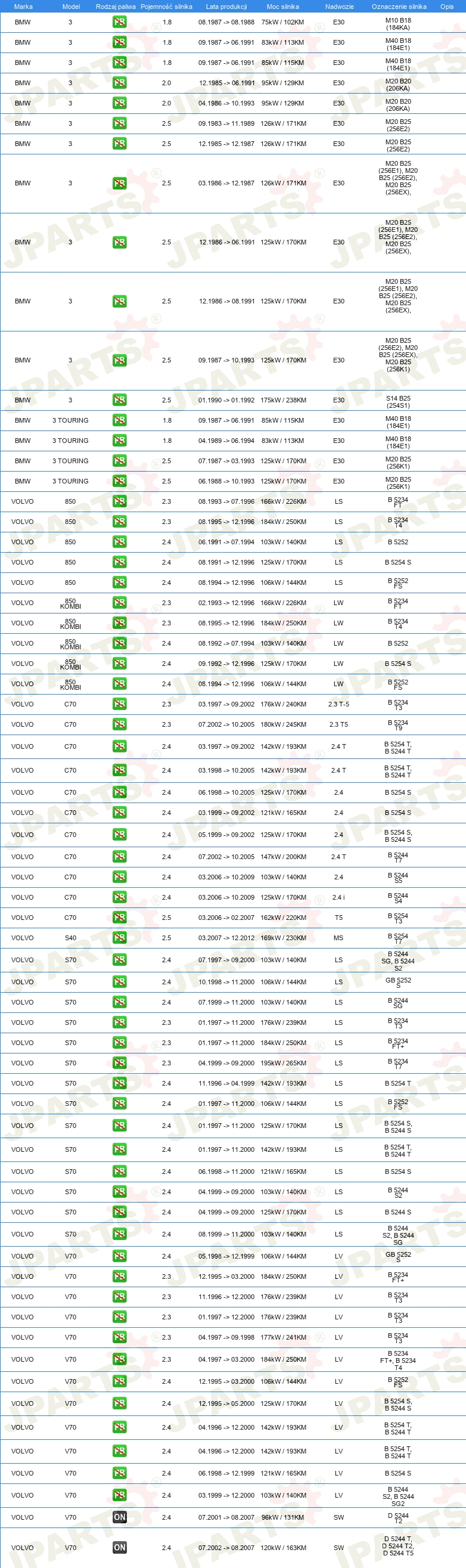Screen dimensions: 466x1568
Task: Click engine code B 5244 S5
Action: pos(398,878)
